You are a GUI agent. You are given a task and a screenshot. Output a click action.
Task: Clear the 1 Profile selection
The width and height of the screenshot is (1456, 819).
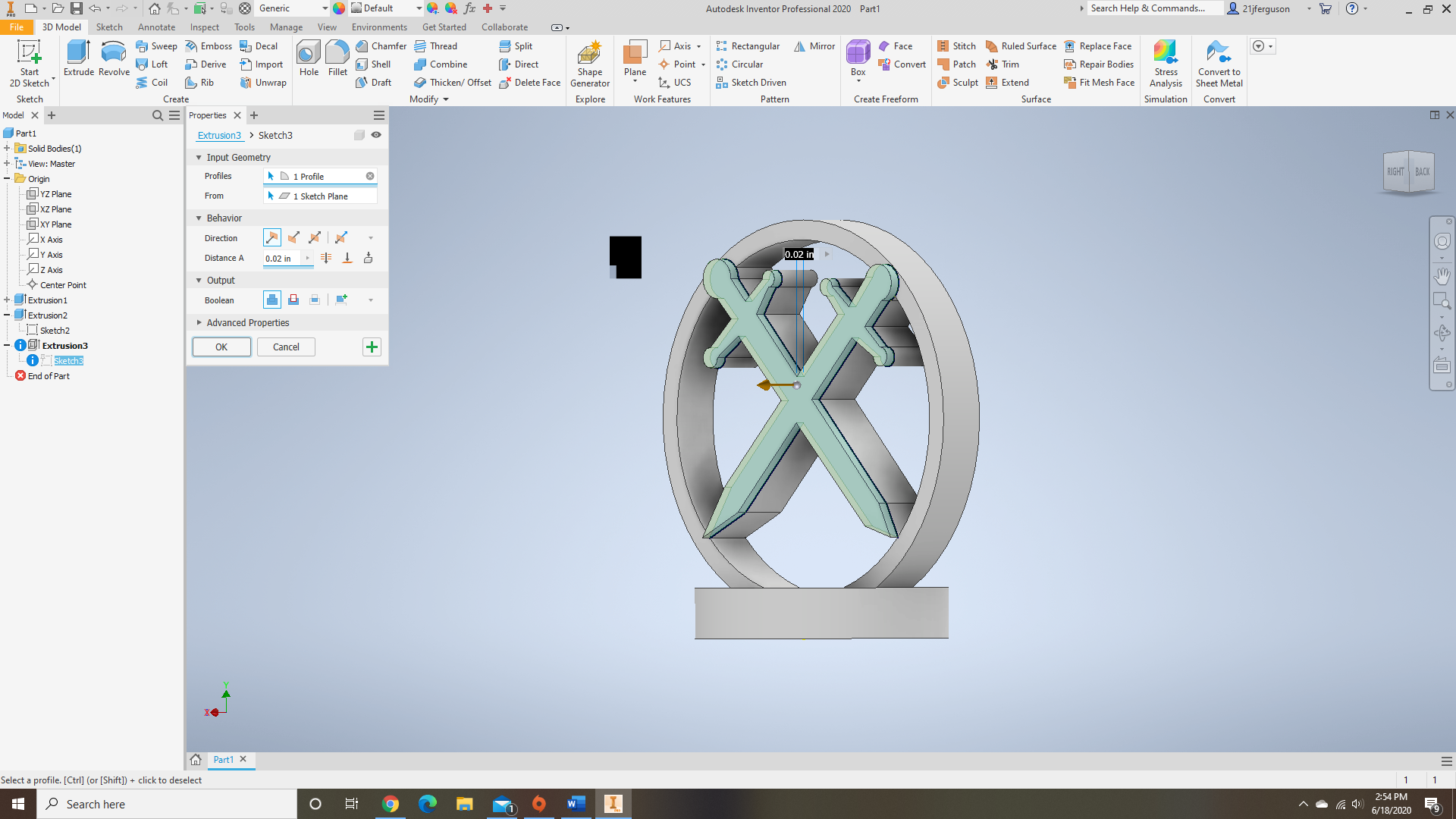[370, 176]
